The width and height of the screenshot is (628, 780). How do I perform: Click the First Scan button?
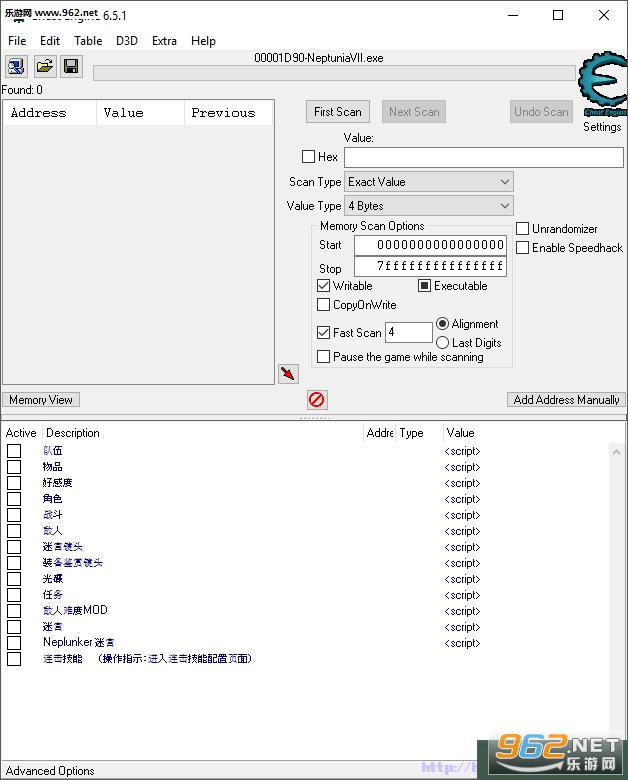click(338, 112)
